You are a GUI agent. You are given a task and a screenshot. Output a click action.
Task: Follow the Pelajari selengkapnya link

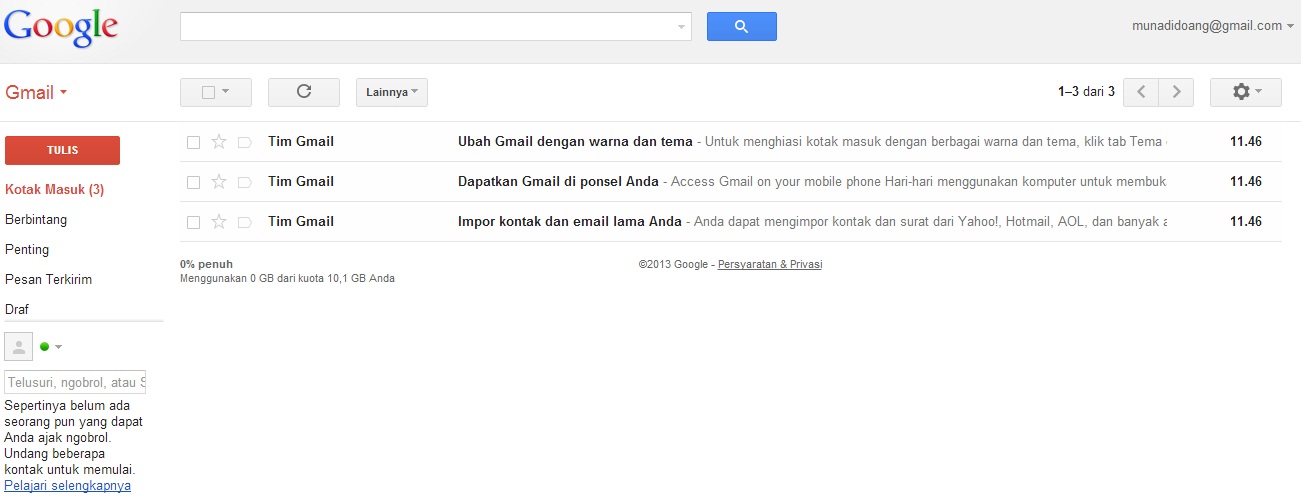pos(67,486)
